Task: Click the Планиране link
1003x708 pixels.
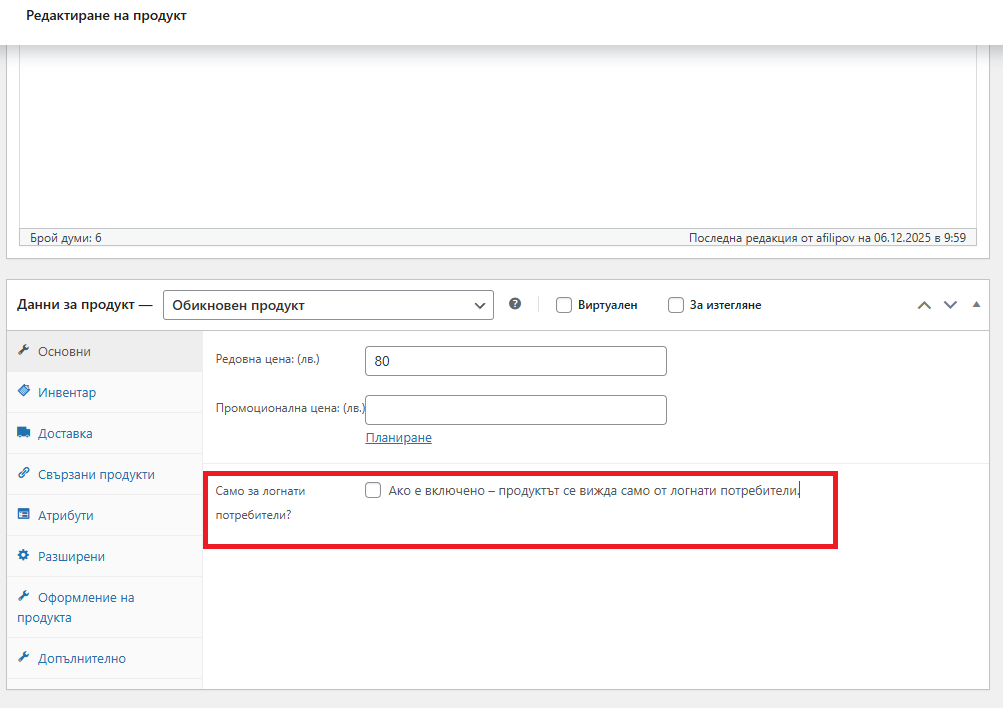Action: [x=398, y=438]
